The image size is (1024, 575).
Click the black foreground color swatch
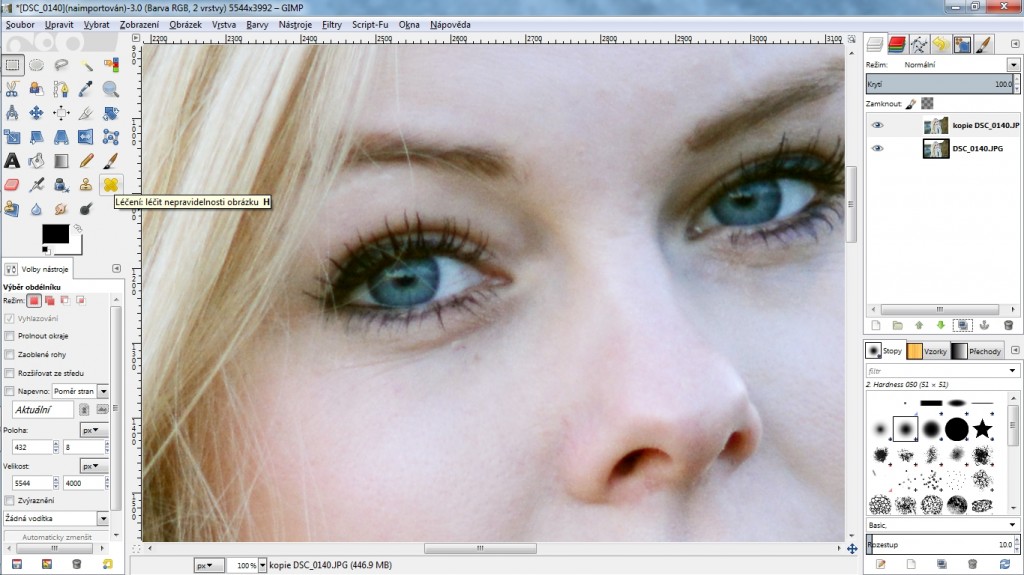(x=56, y=234)
